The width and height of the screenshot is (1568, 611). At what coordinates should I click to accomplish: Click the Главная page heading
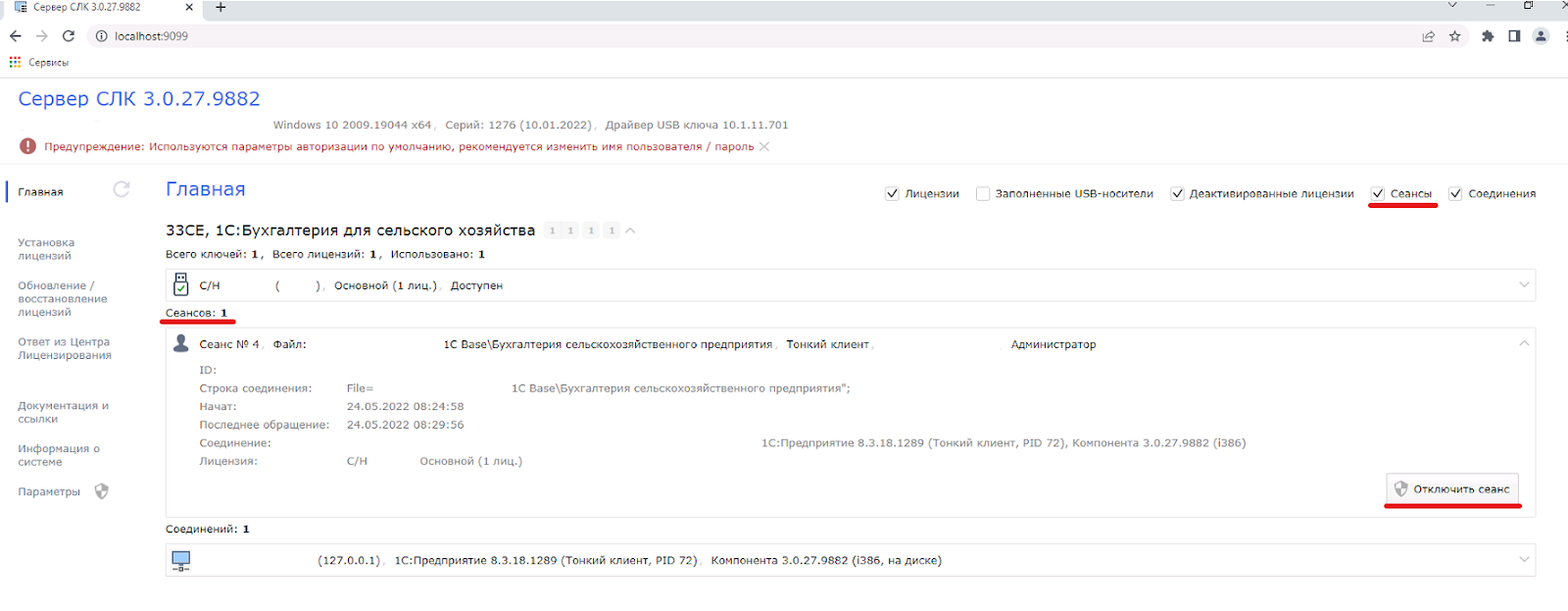tap(206, 189)
